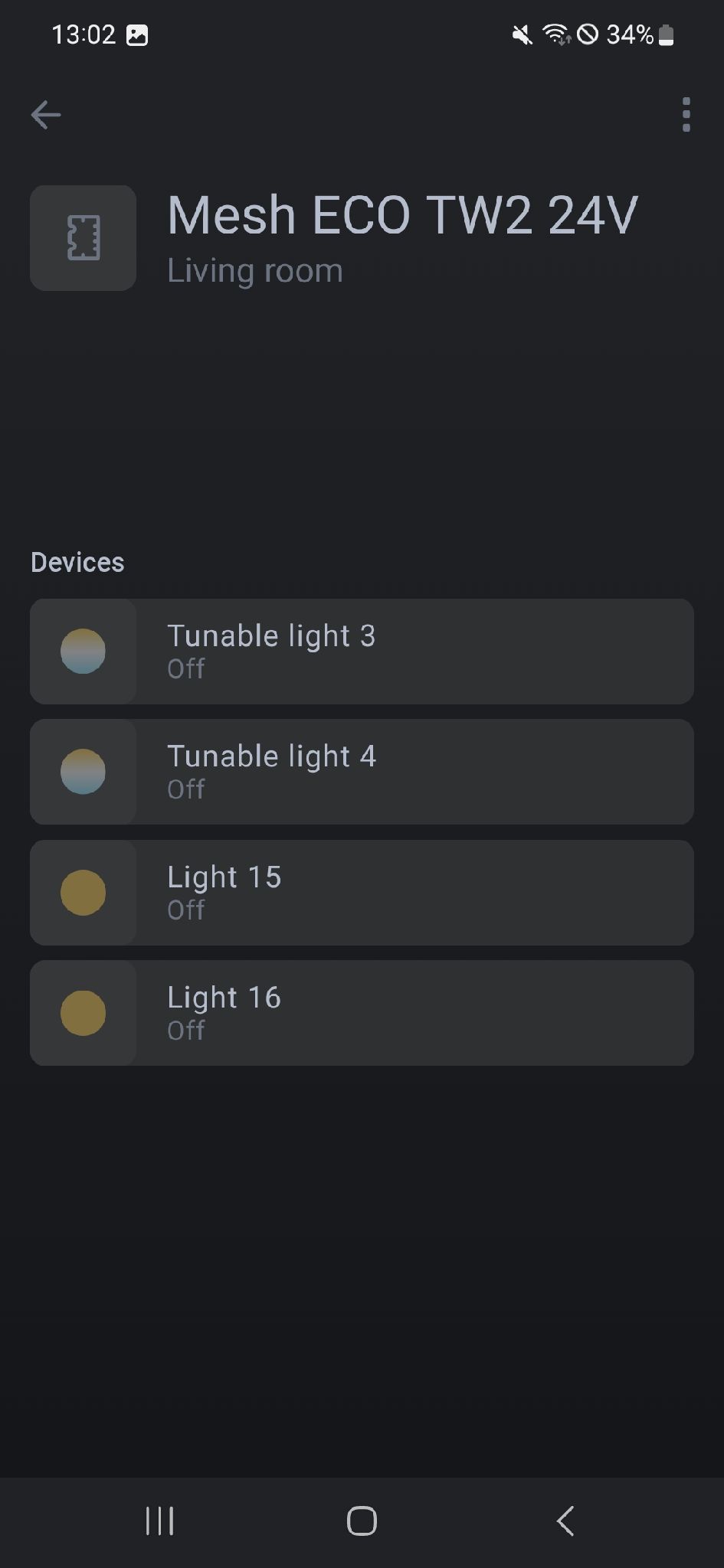Screen dimensions: 724x1568
Task: Select the Light 16 list entry
Action: click(414, 1013)
